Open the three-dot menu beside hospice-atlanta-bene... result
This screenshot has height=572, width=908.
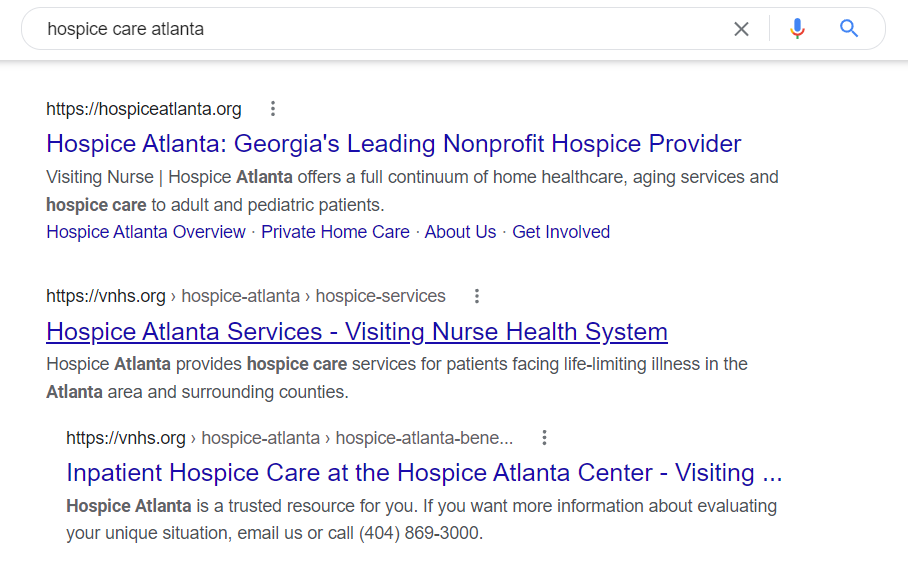point(544,438)
